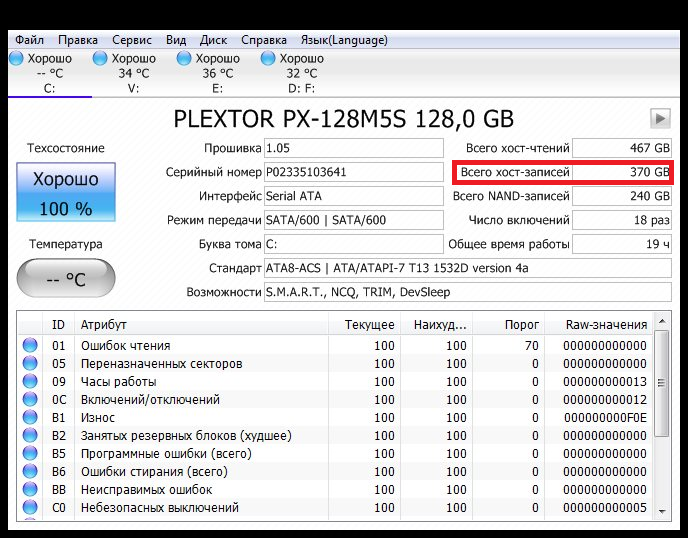Click the Порог column header
The width and height of the screenshot is (688, 538).
click(x=509, y=325)
